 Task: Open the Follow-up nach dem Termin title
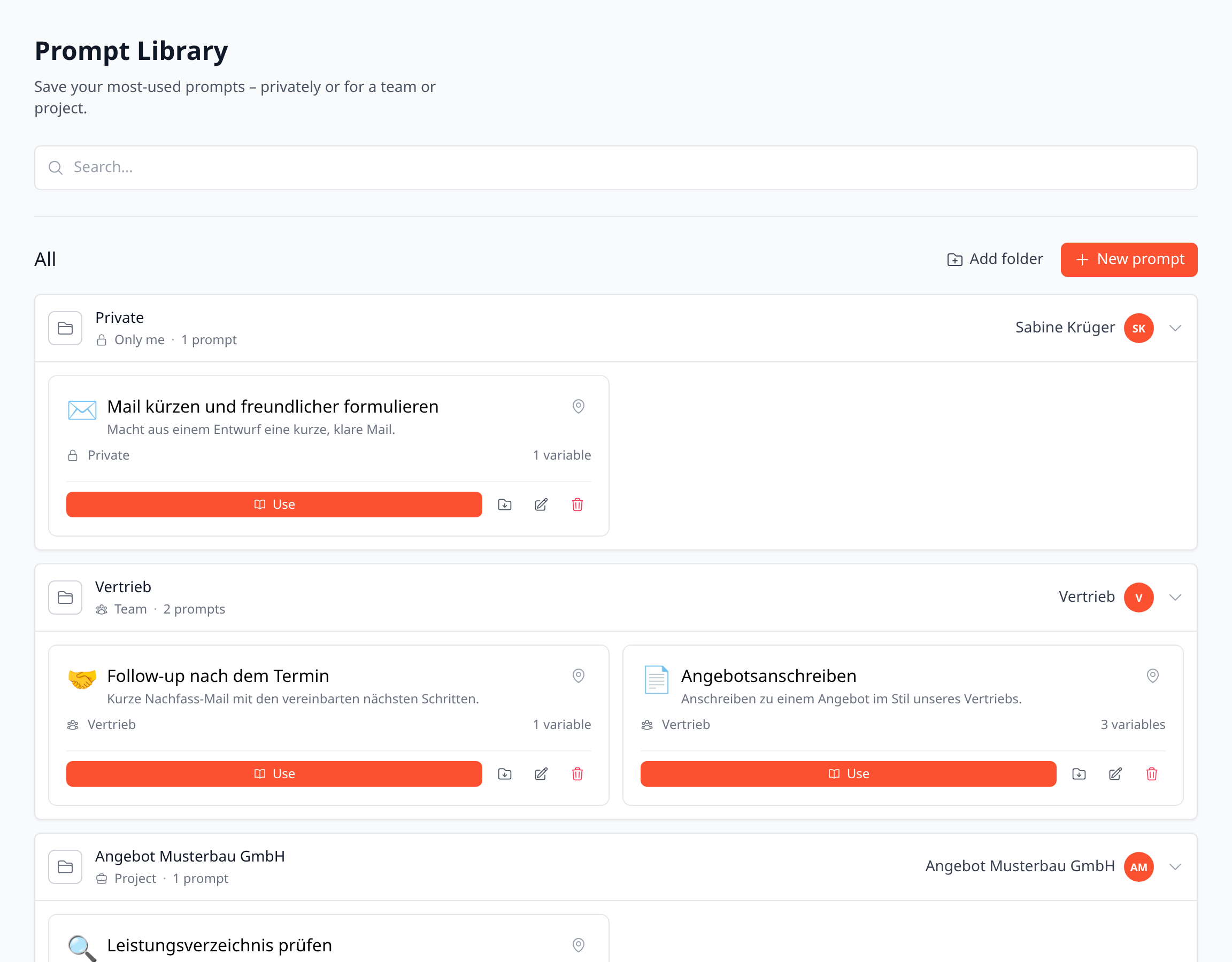click(x=218, y=676)
